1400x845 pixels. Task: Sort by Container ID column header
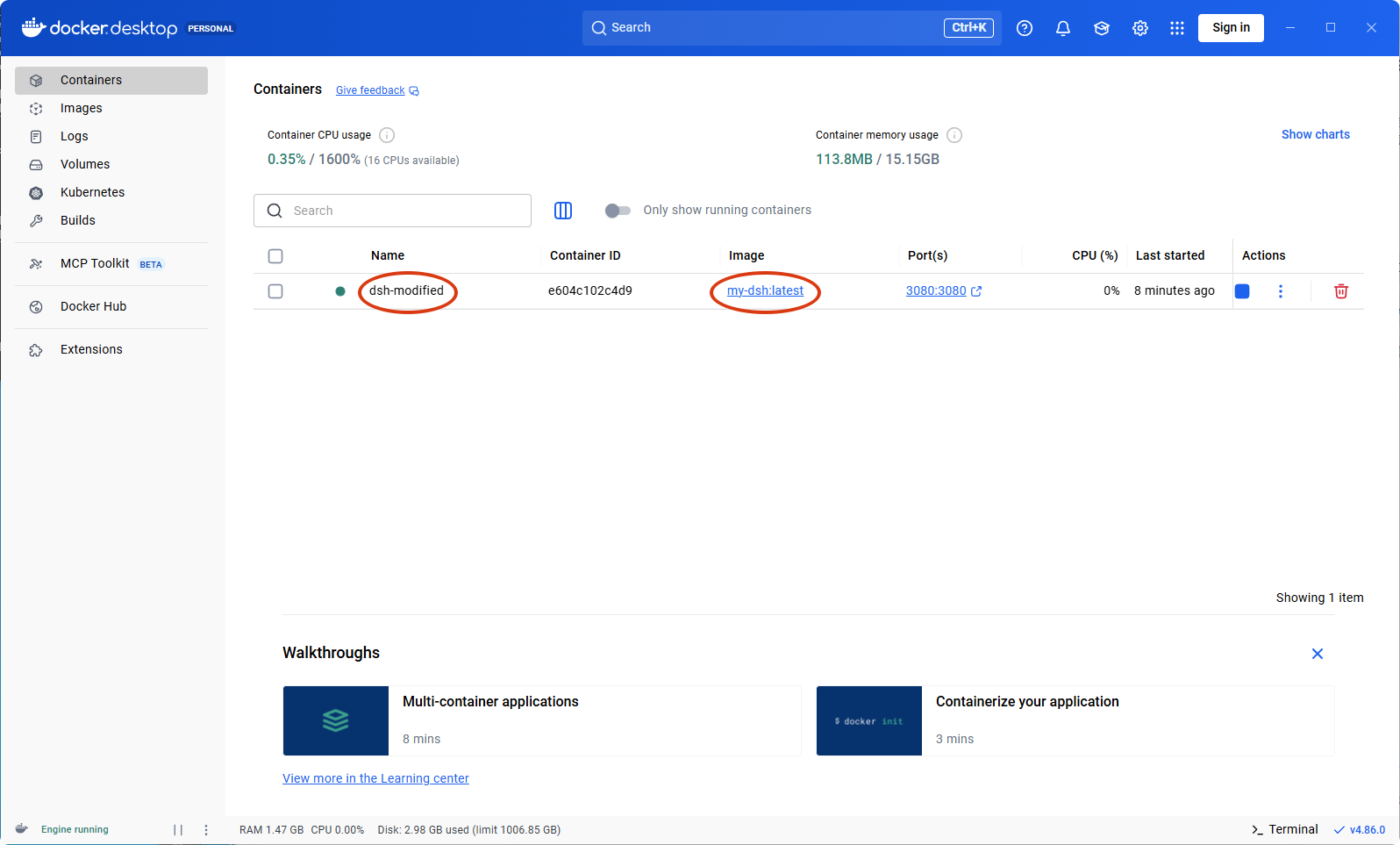pyautogui.click(x=585, y=255)
